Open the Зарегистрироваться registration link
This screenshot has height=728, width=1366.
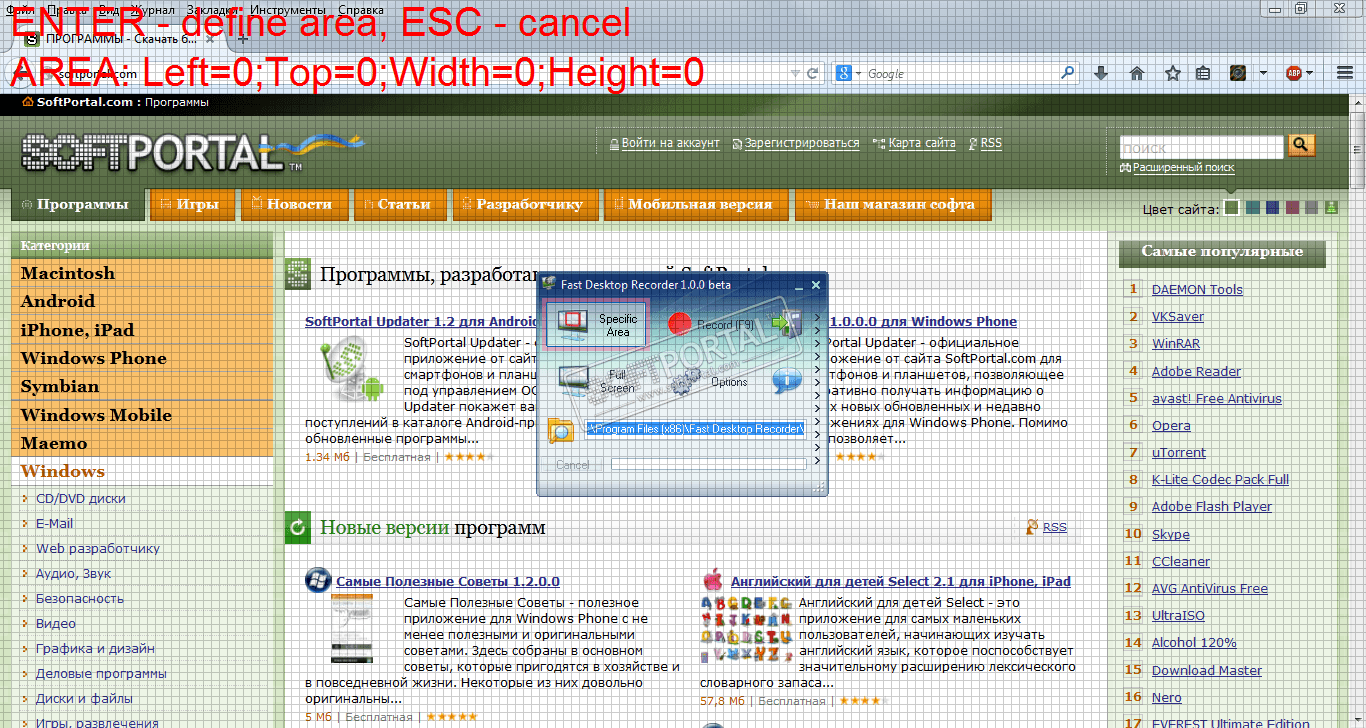(802, 143)
